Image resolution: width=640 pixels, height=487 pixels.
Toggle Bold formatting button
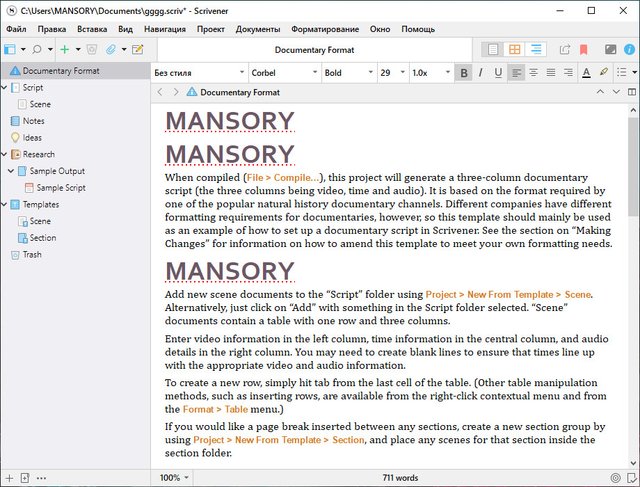click(464, 72)
